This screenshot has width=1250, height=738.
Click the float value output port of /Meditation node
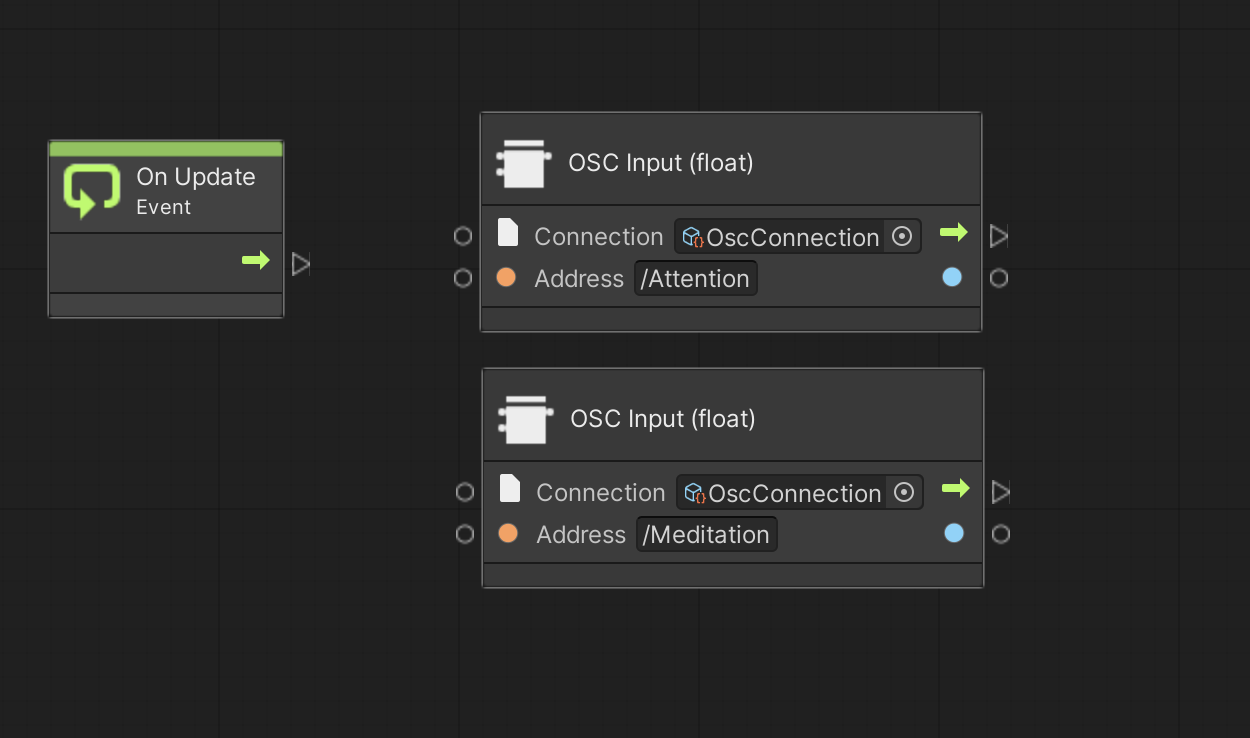(1001, 534)
